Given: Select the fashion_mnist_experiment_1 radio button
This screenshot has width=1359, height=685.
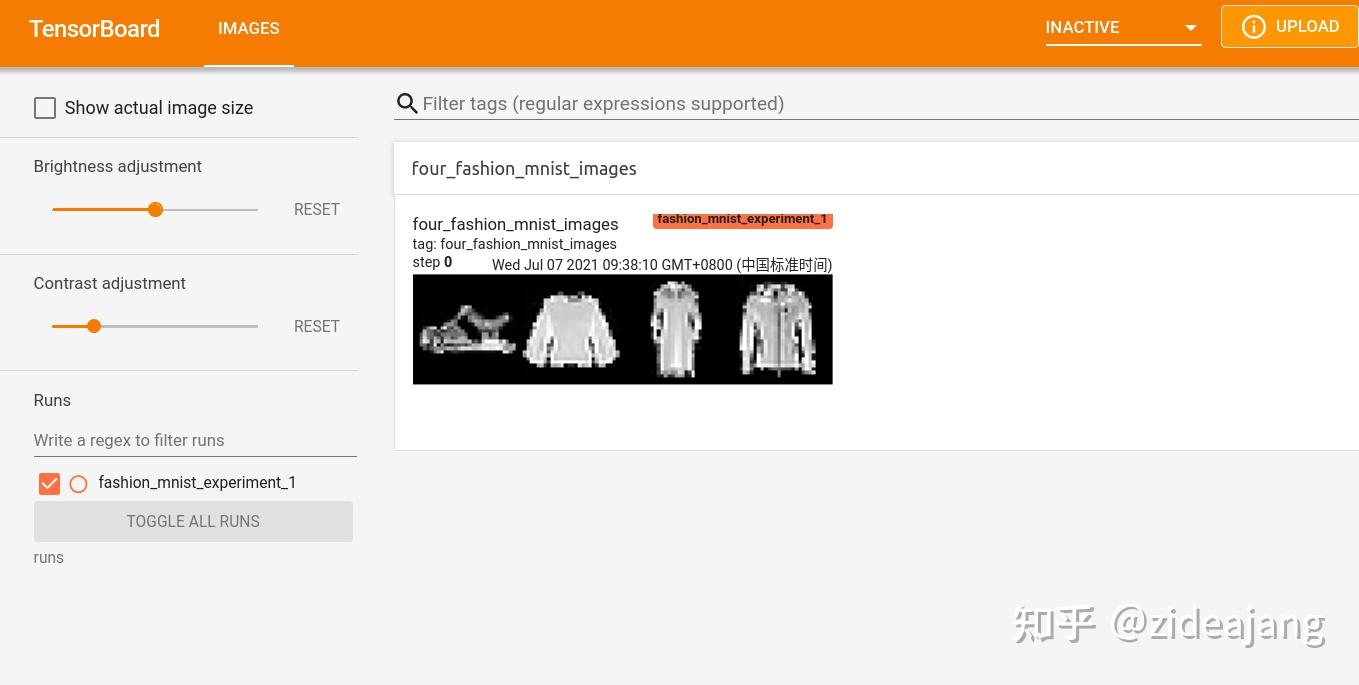Looking at the screenshot, I should [x=78, y=484].
